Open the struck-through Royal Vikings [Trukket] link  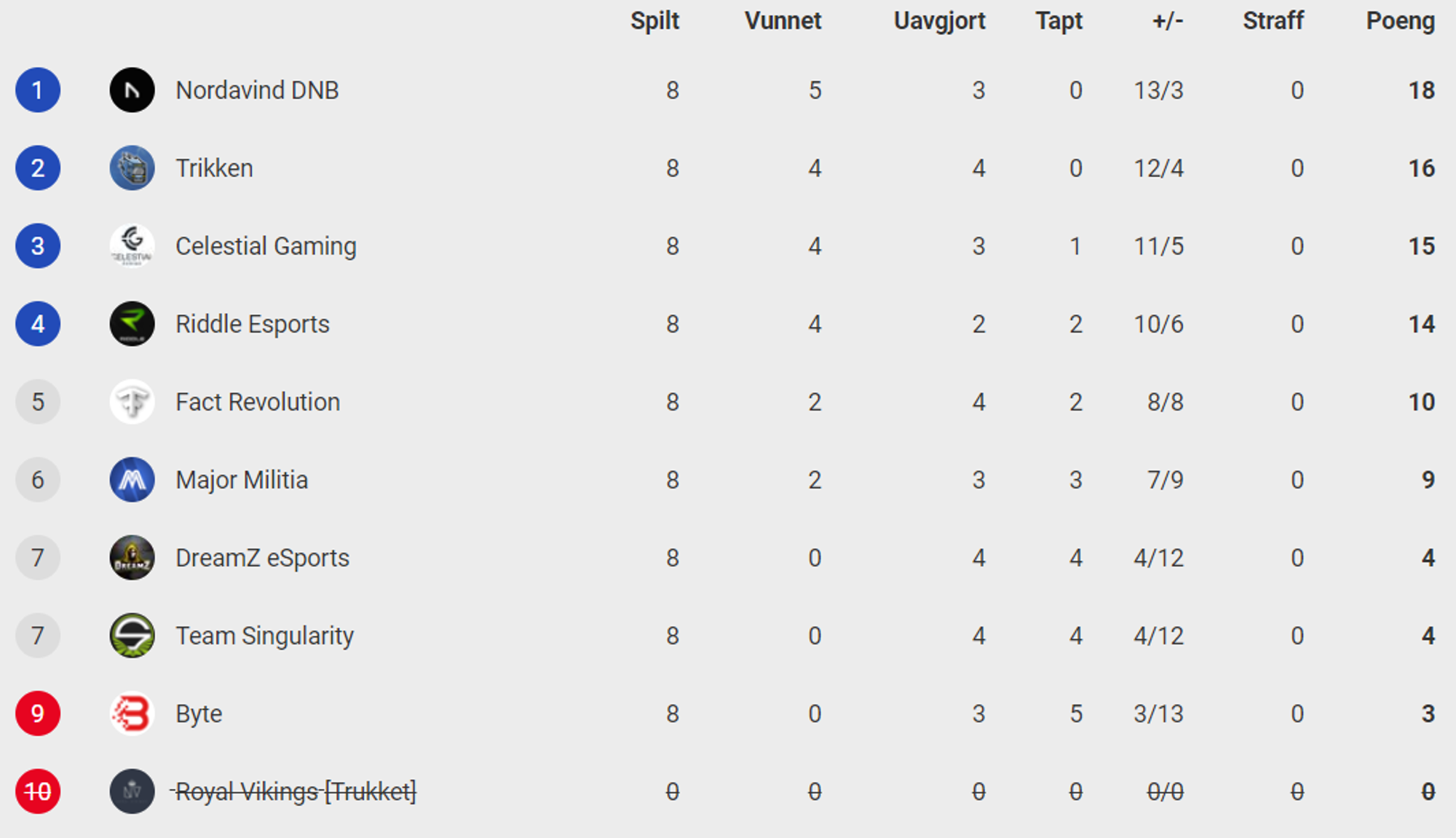coord(294,791)
